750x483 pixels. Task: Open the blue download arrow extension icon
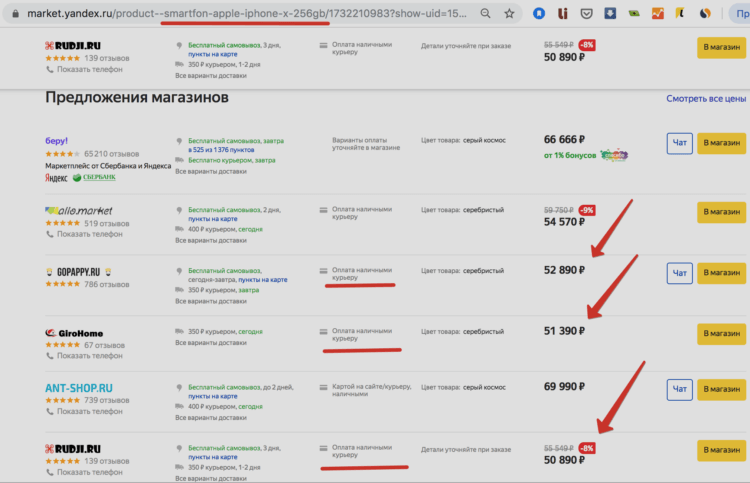610,13
